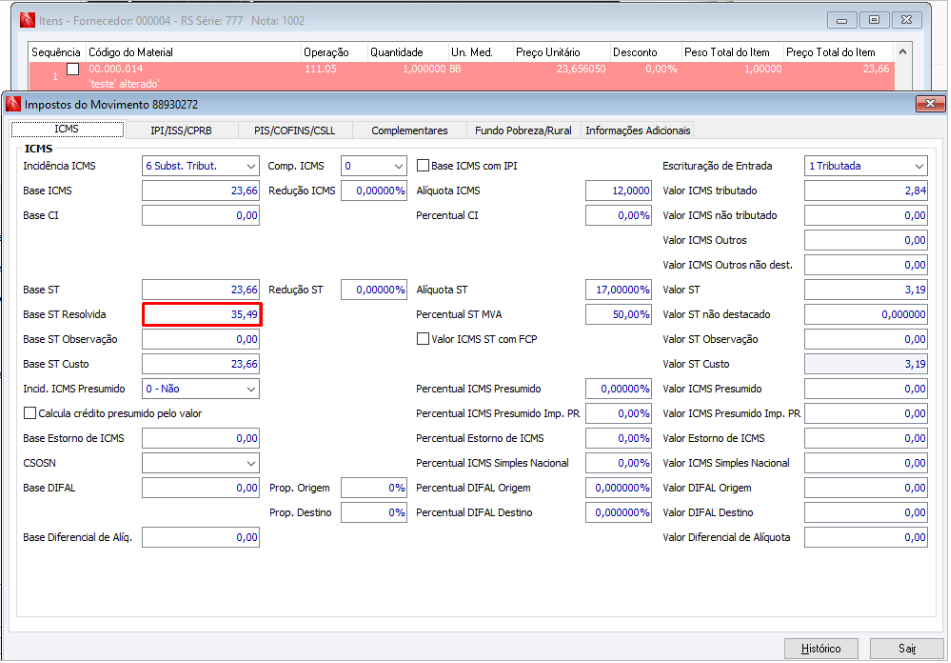
Task: Click the item list scroll up arrow
Action: pyautogui.click(x=902, y=52)
